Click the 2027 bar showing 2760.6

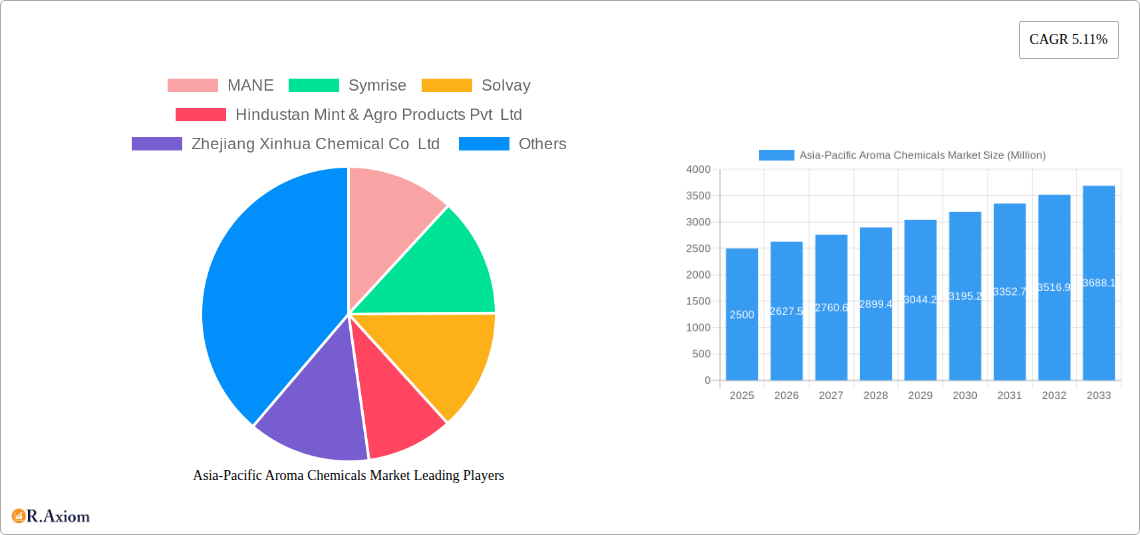tap(831, 307)
